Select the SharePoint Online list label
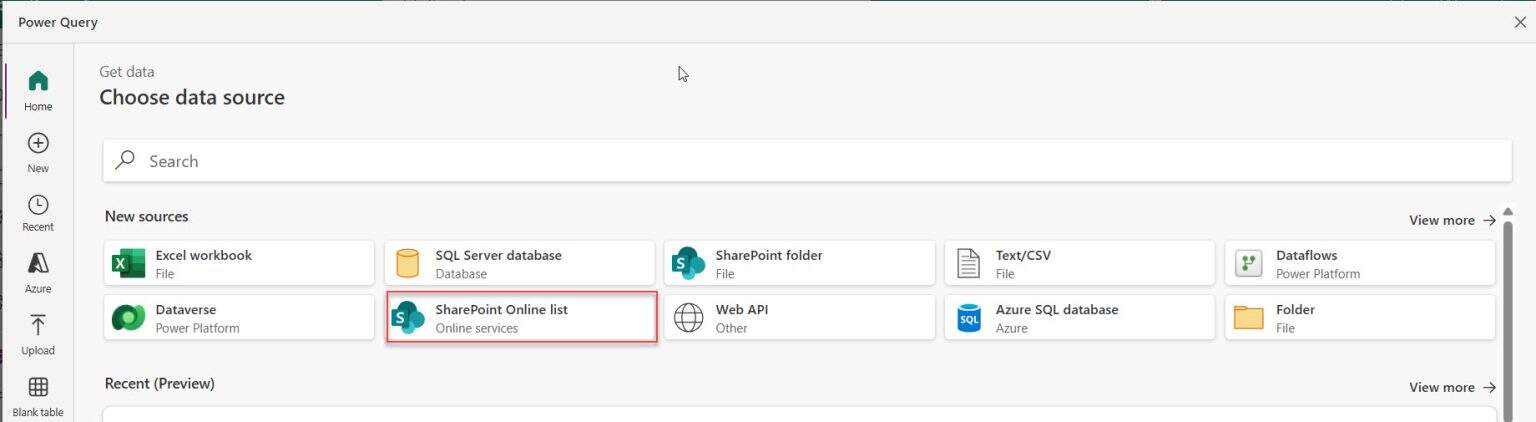Image resolution: width=1536 pixels, height=422 pixels. [501, 310]
